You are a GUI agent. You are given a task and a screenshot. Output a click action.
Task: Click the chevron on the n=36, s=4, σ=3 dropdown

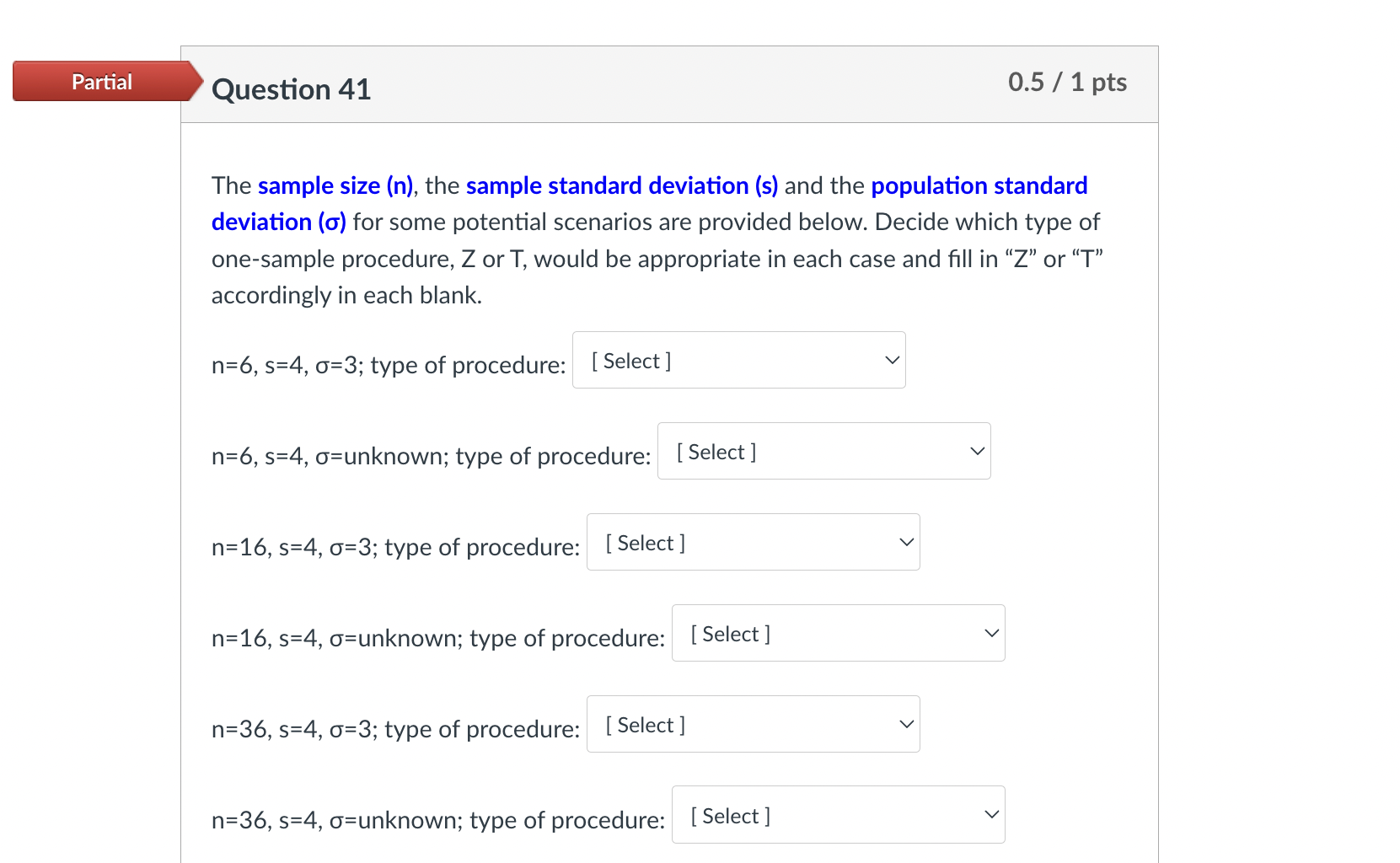click(904, 723)
